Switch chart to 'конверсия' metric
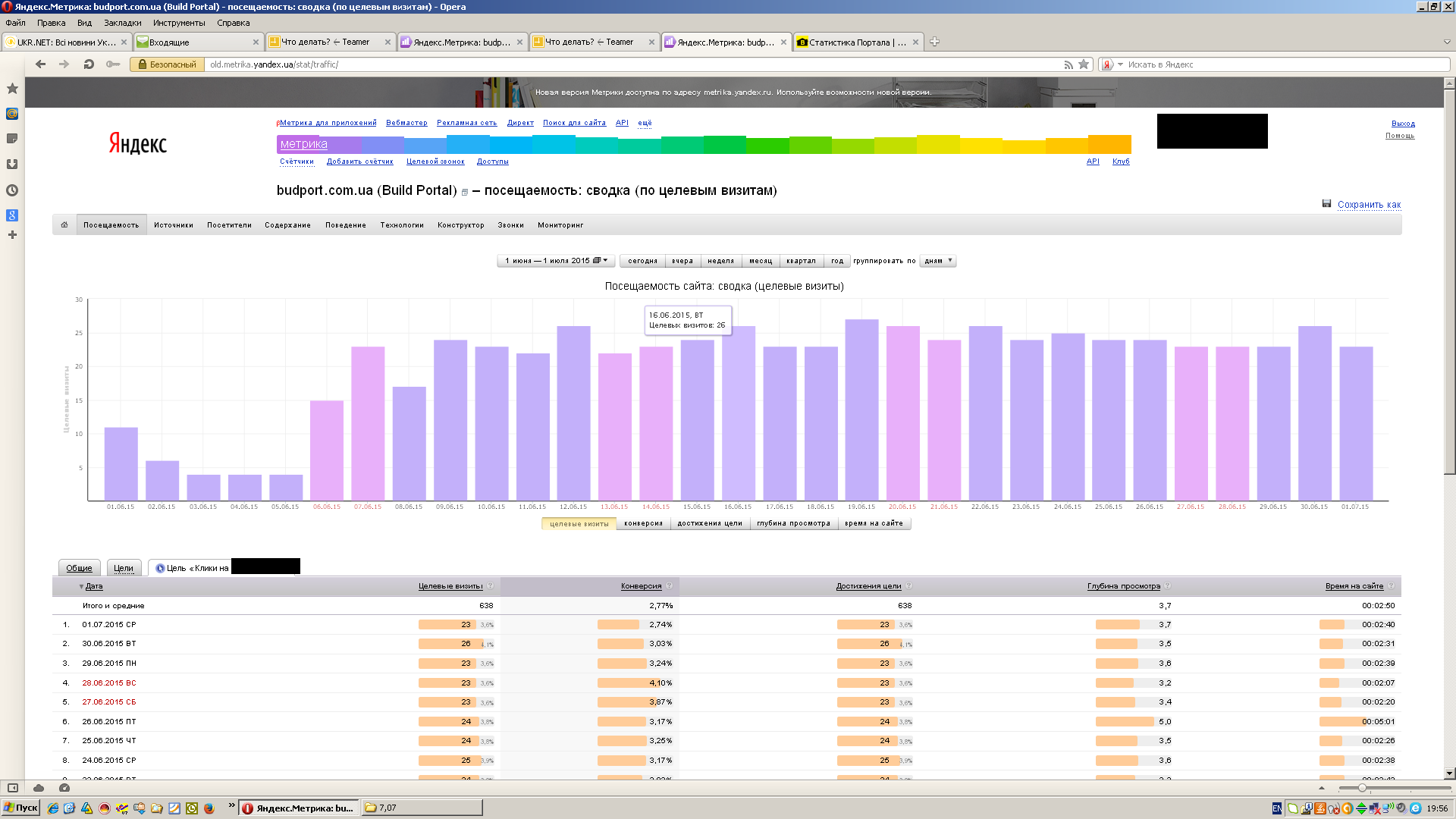 (x=643, y=523)
